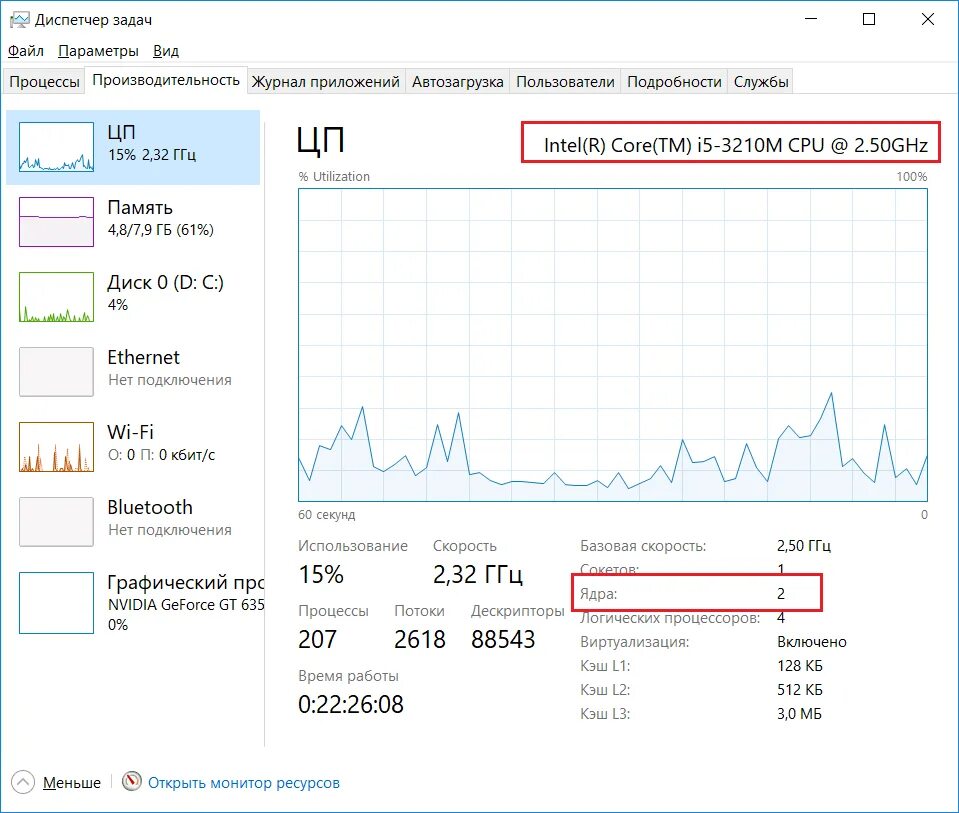Click the Intel Core i5-3210M CPU name
Screen dimensions: 959x813
[736, 145]
